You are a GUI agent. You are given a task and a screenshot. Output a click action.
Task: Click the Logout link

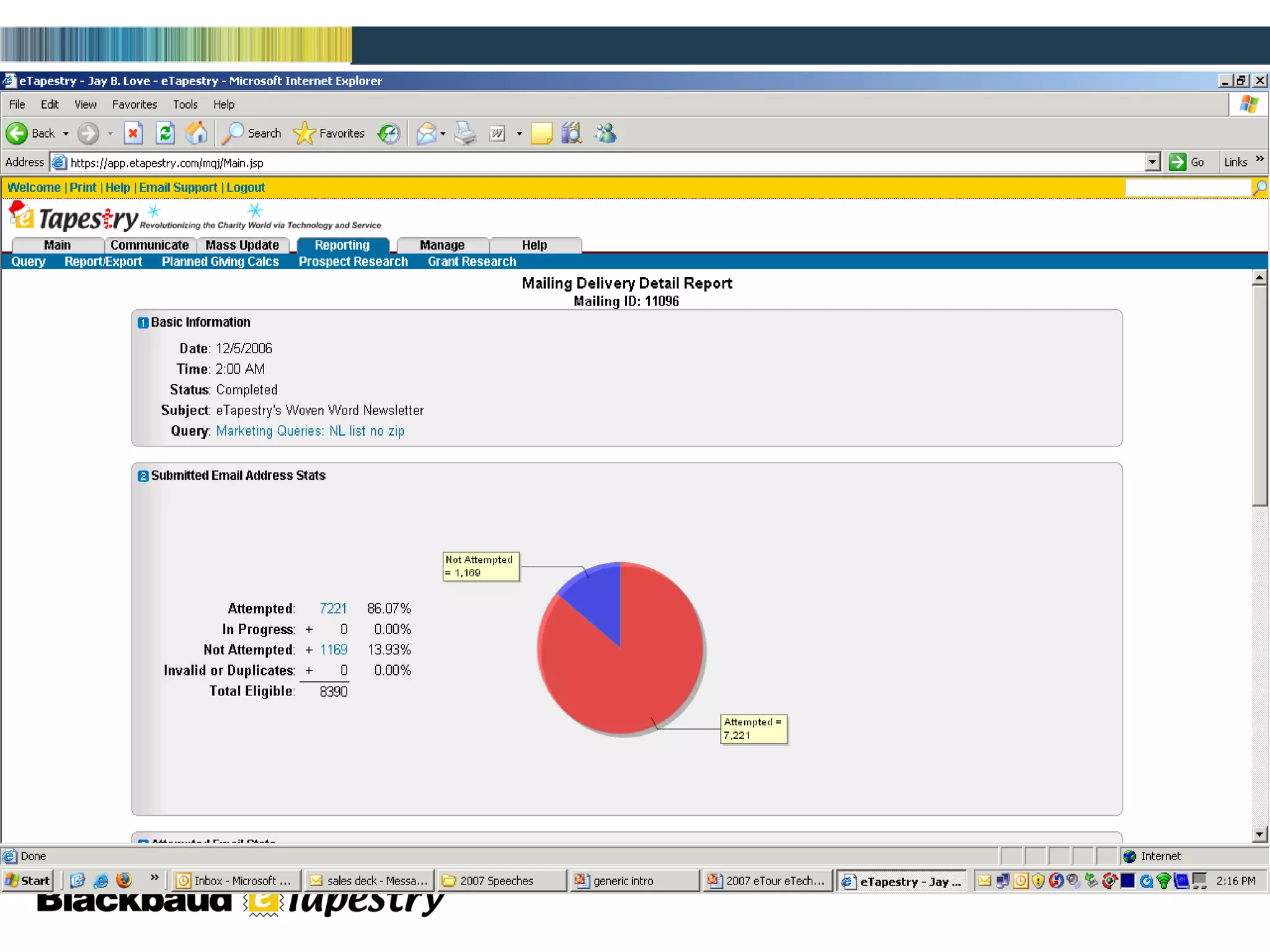pos(246,188)
